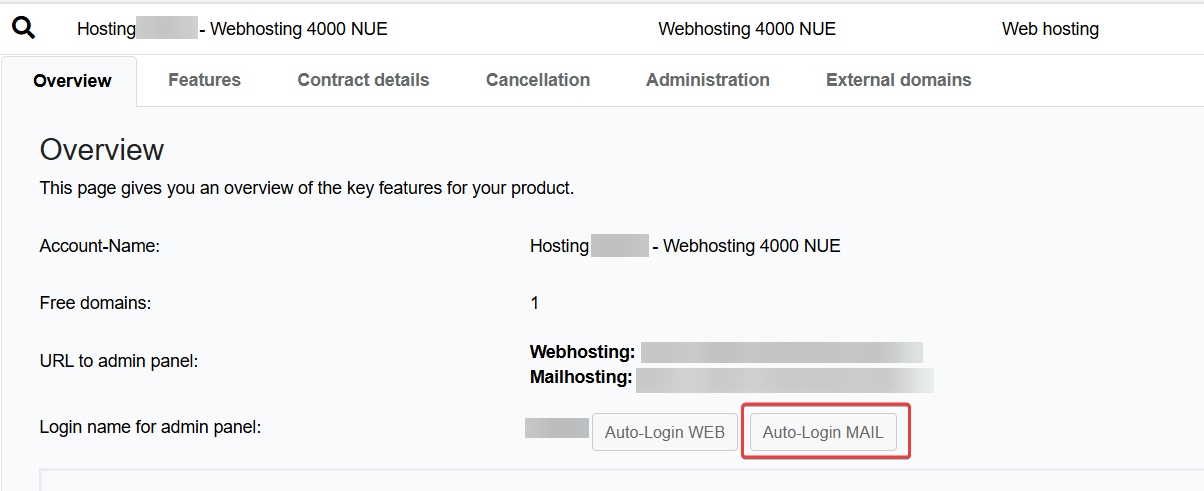Go to the Cancellation tab

[538, 80]
